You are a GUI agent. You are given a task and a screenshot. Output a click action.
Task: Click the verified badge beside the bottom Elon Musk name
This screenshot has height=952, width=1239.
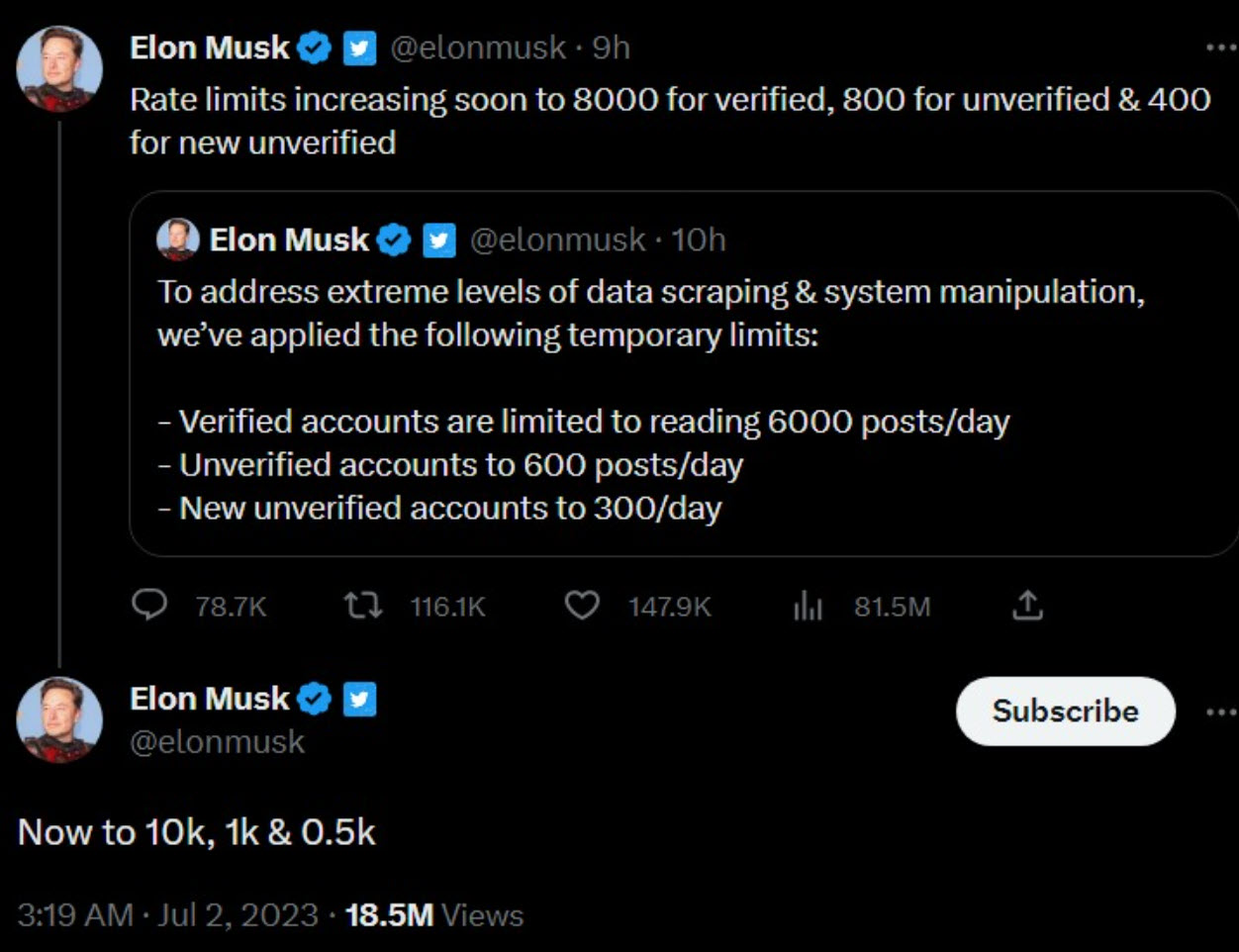[315, 699]
